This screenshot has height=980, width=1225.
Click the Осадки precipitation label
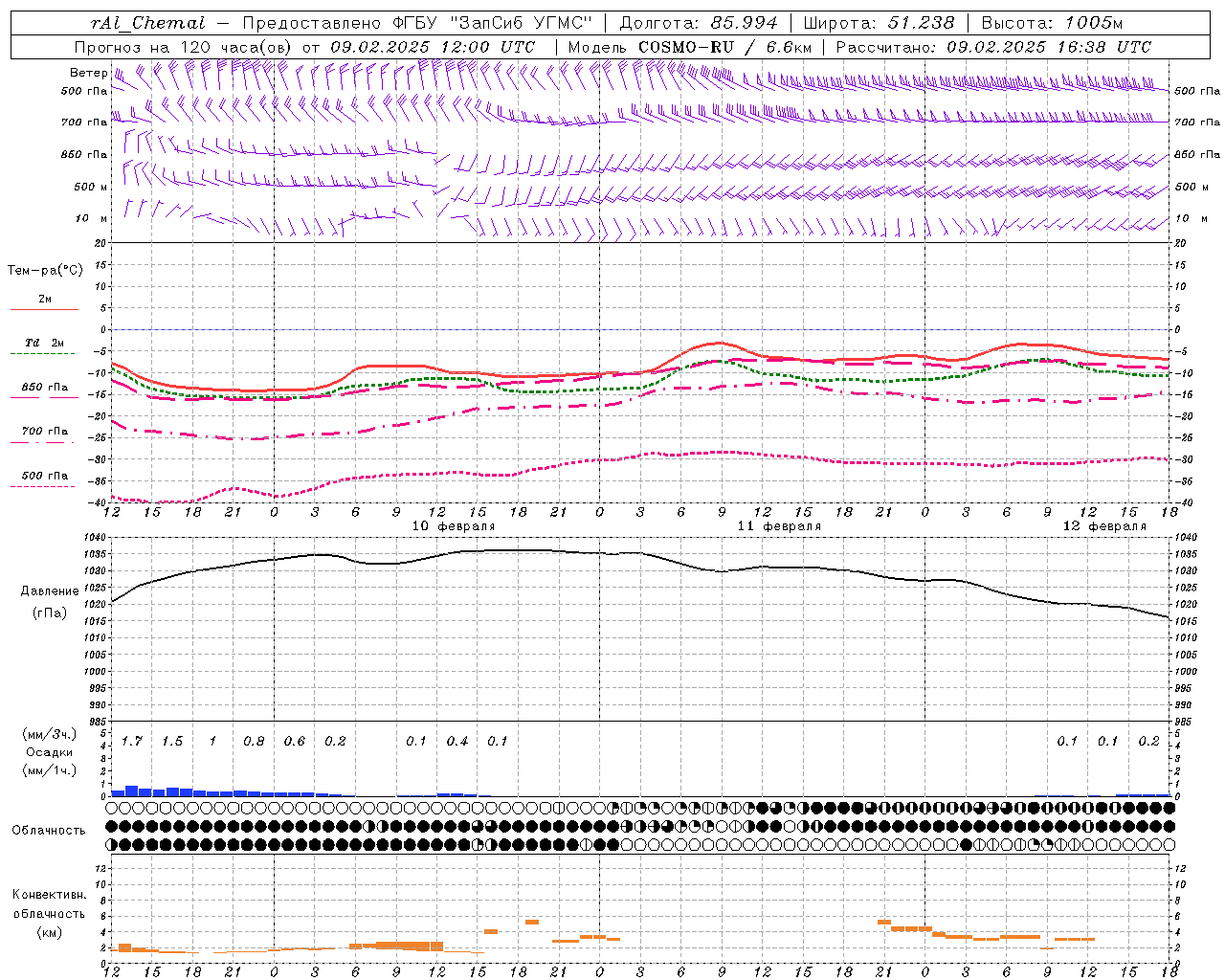tap(49, 752)
